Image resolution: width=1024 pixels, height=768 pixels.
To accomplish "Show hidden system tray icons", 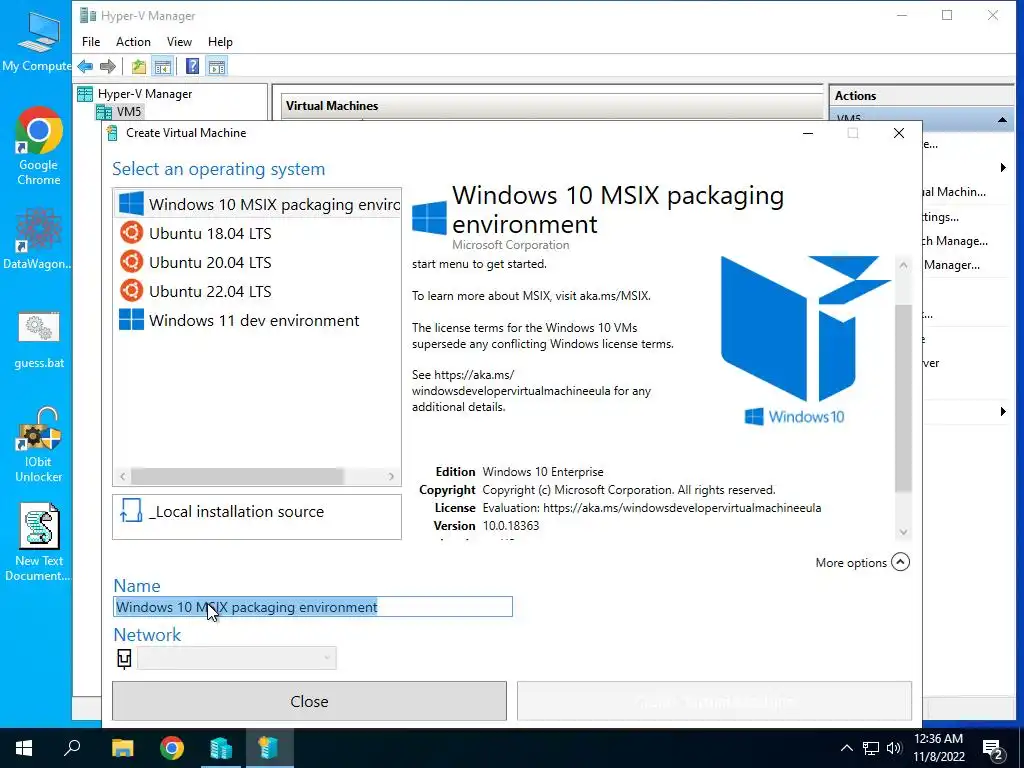I will point(846,748).
